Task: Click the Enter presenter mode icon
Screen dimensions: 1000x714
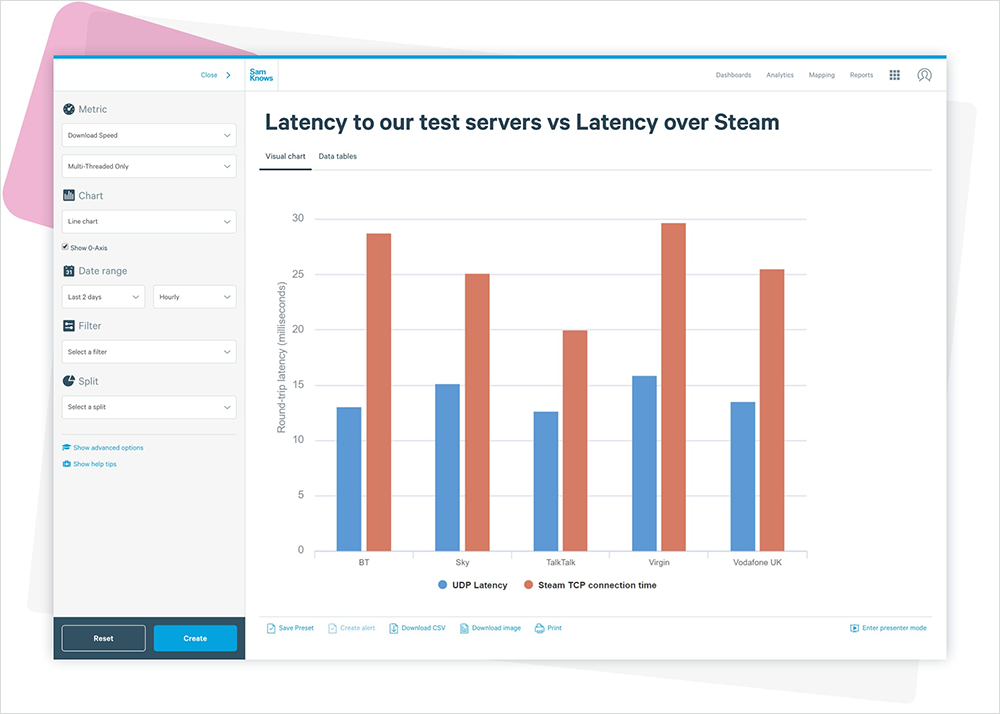Action: click(x=854, y=628)
